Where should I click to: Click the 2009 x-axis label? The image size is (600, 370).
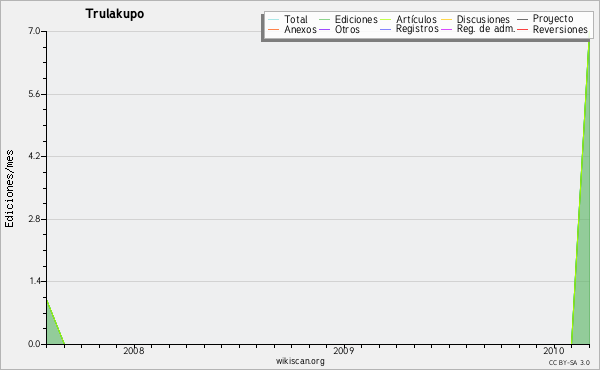344,350
